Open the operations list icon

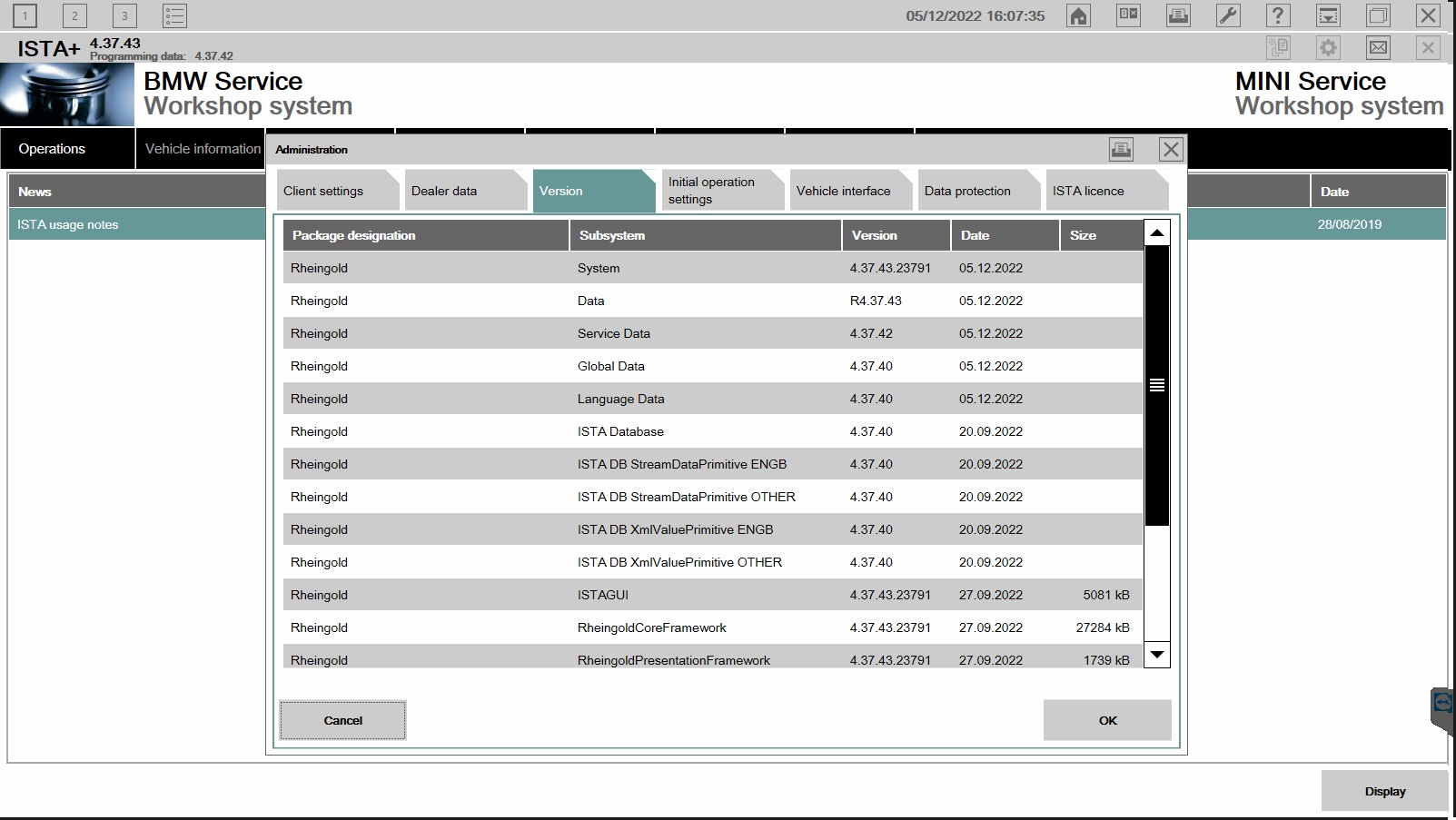(x=174, y=15)
